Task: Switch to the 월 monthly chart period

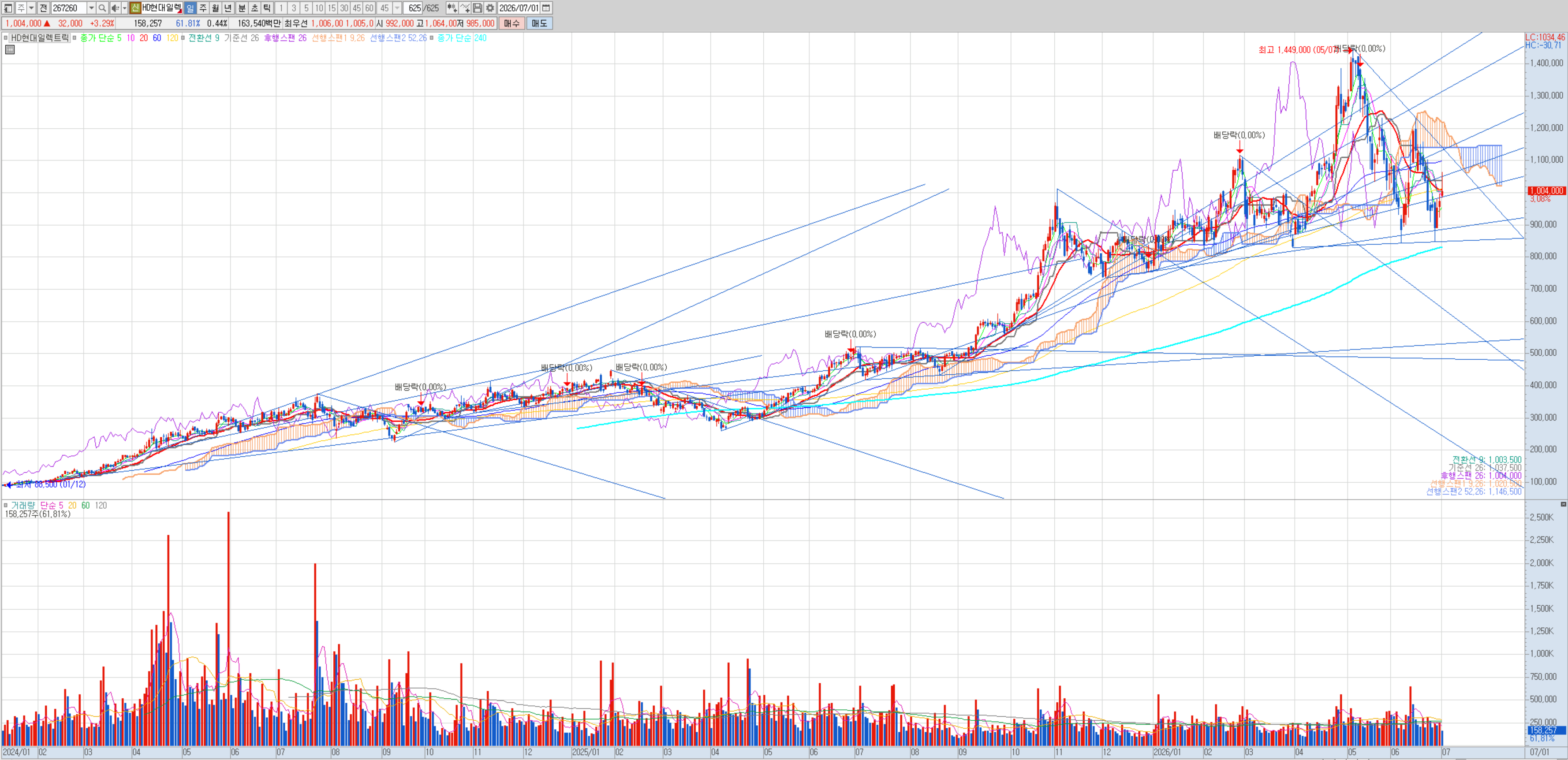Action: [216, 8]
